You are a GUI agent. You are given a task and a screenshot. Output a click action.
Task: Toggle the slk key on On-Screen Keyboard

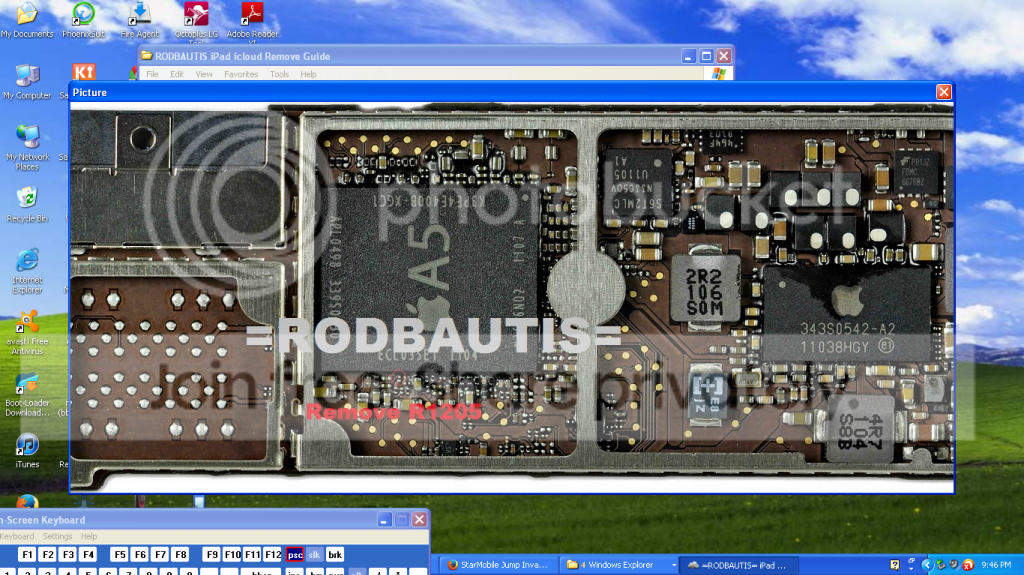pyautogui.click(x=314, y=554)
